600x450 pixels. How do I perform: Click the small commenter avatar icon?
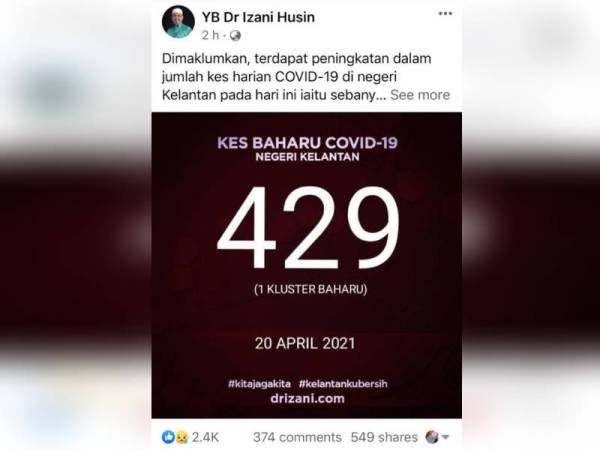(x=432, y=437)
